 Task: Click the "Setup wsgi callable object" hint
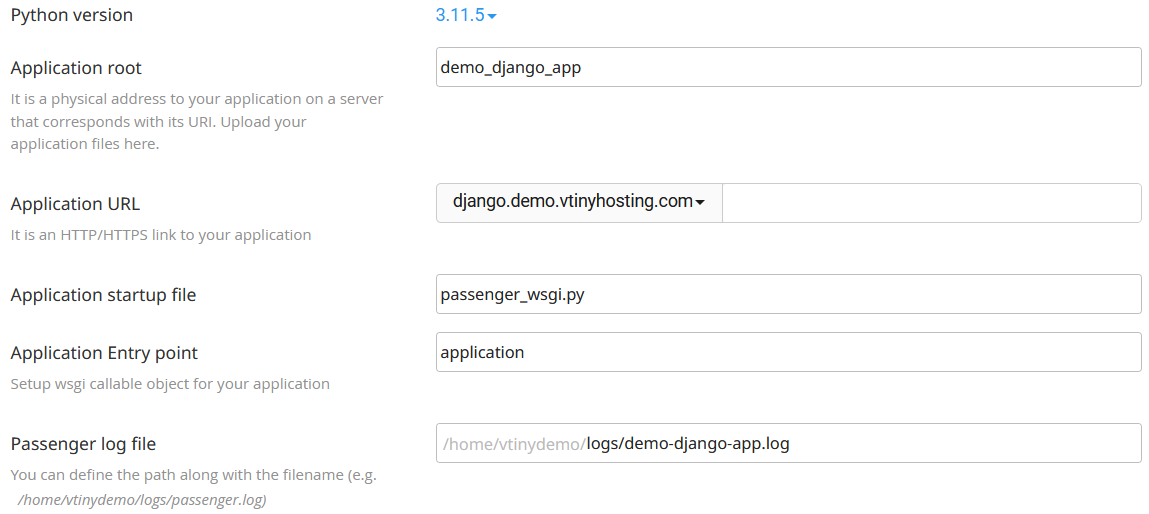click(x=169, y=384)
